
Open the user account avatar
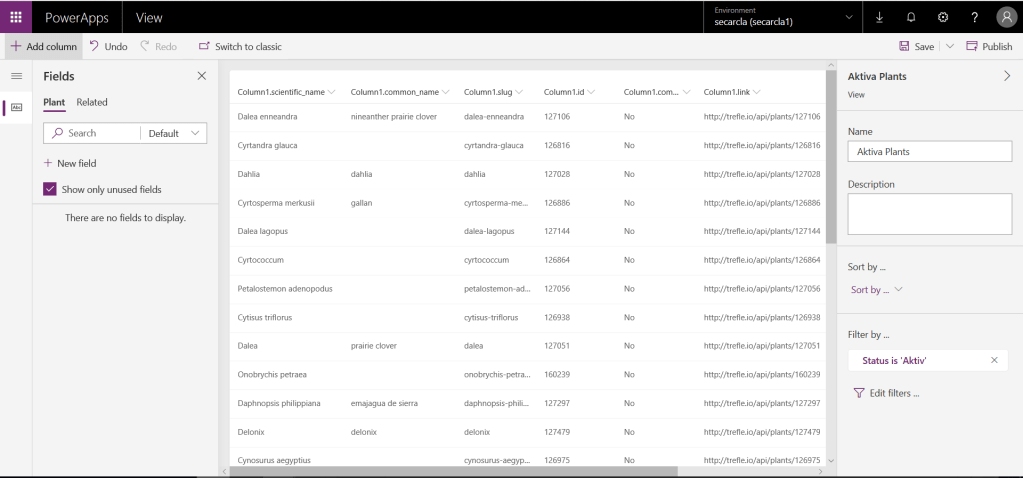point(1006,17)
